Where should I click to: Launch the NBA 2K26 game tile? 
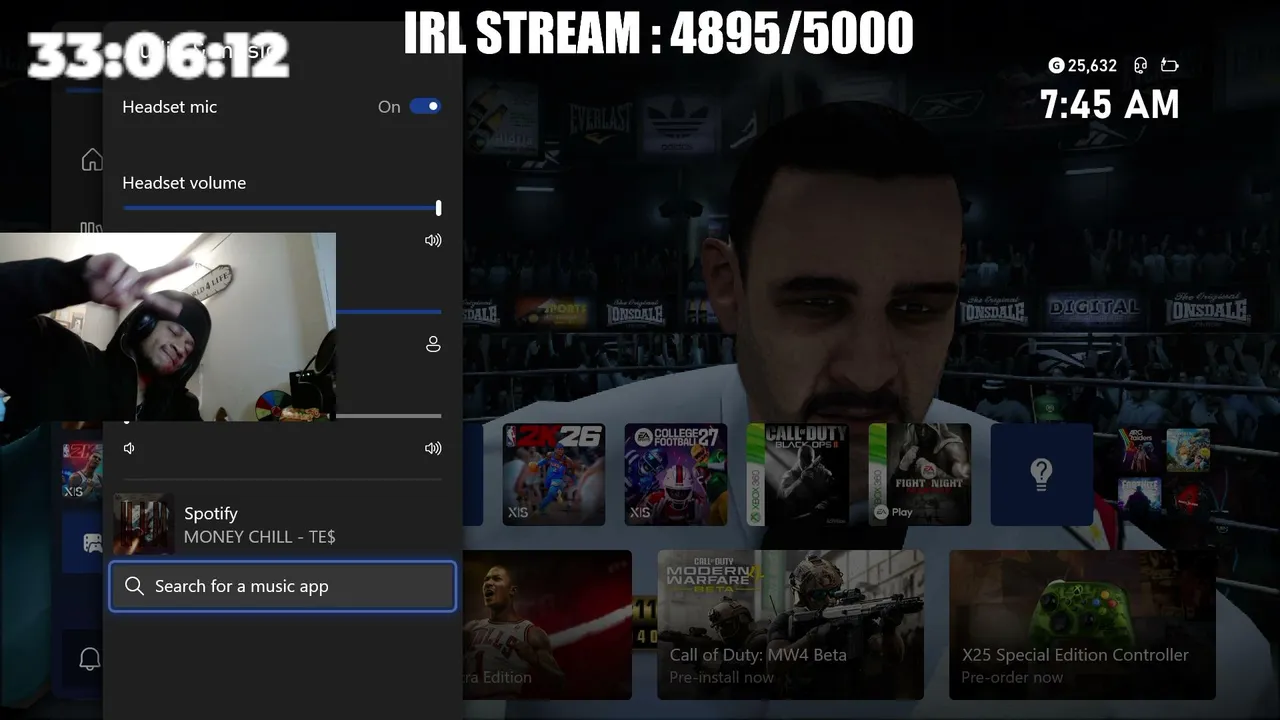pos(554,474)
